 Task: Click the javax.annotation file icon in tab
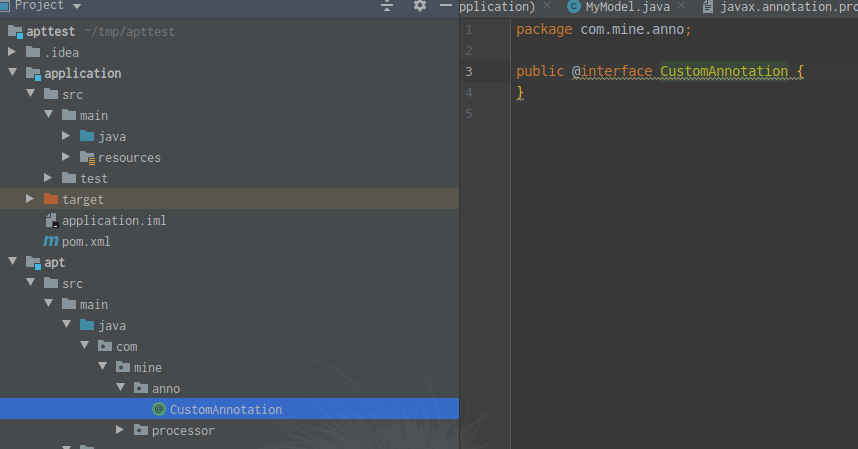708,7
